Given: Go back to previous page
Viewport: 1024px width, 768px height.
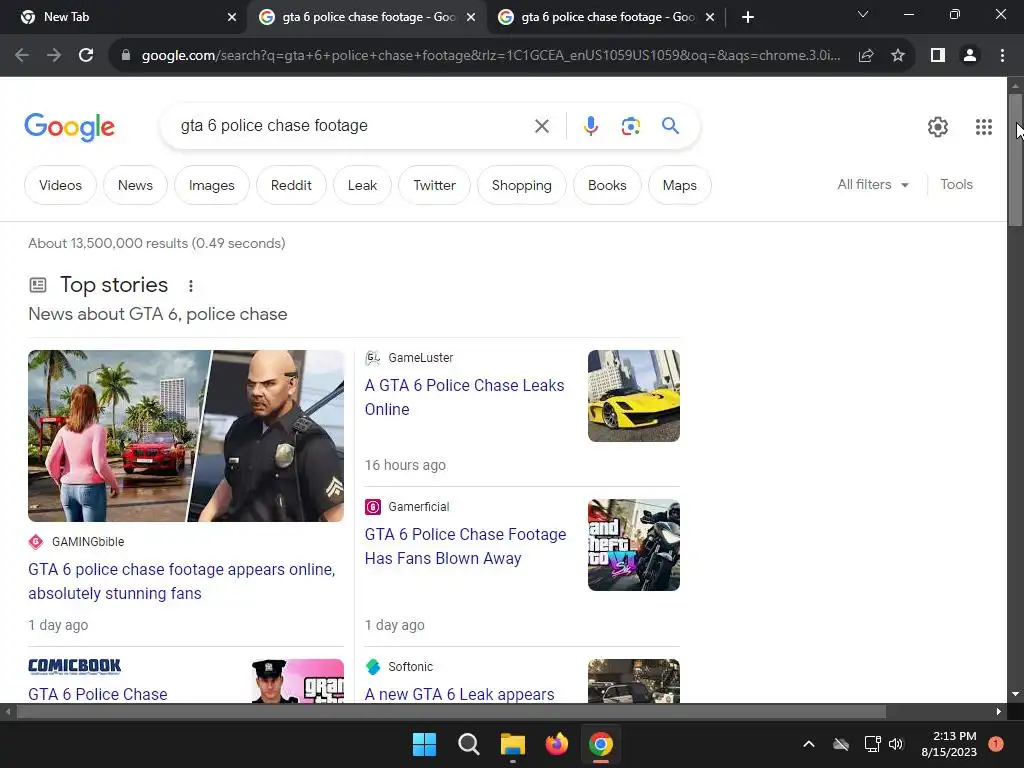Looking at the screenshot, I should pyautogui.click(x=22, y=56).
